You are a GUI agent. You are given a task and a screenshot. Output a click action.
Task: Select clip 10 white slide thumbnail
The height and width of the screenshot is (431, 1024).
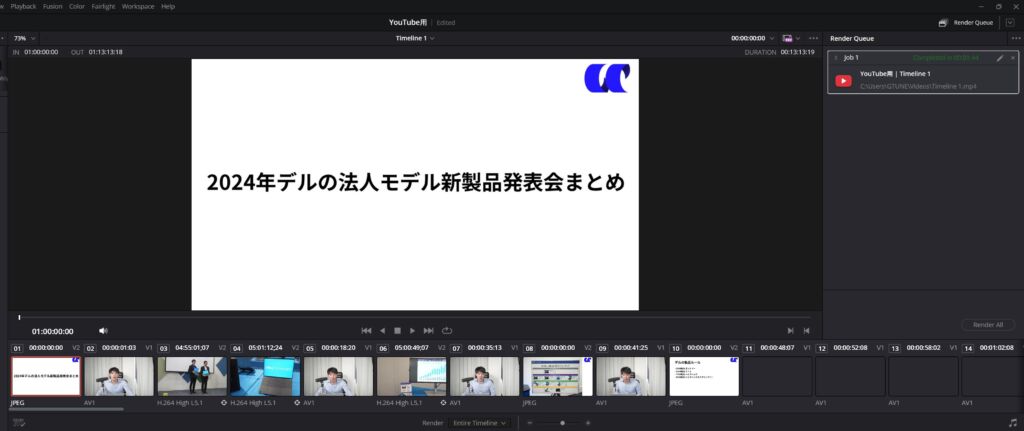click(704, 375)
